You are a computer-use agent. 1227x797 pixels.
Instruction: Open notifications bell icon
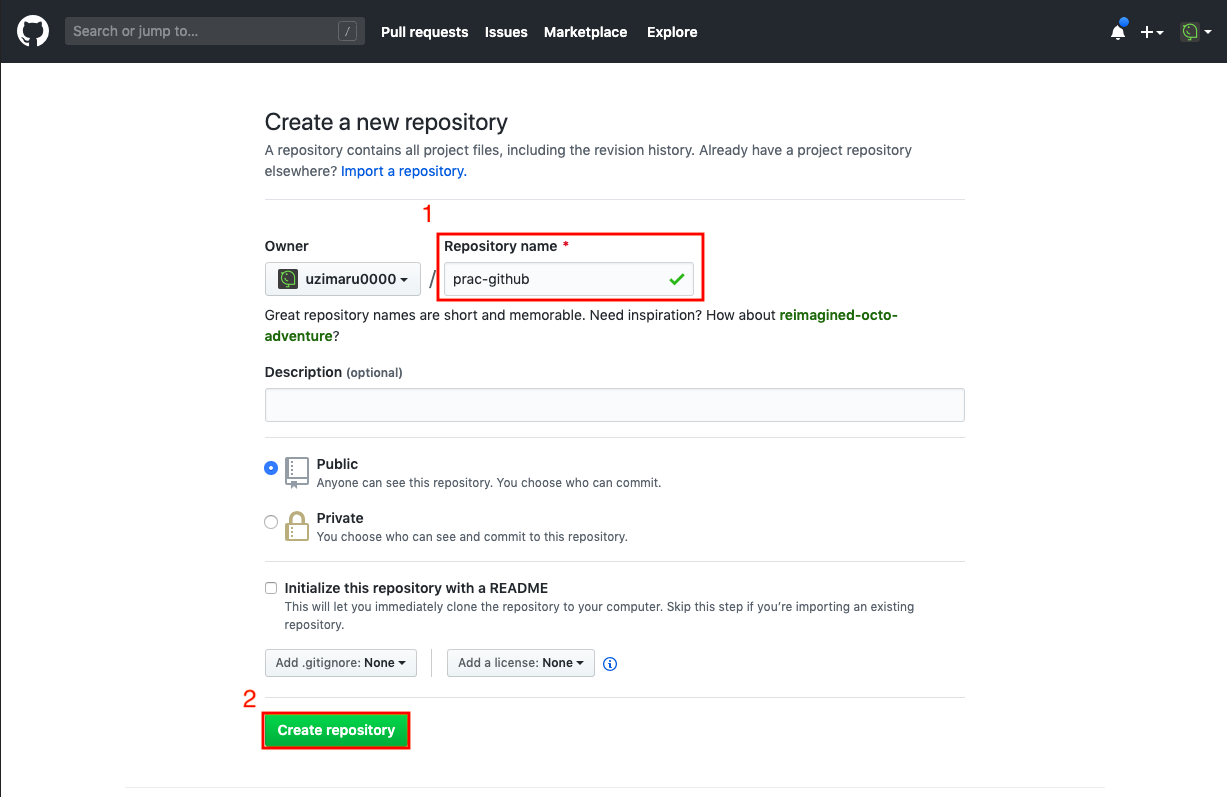(1118, 32)
